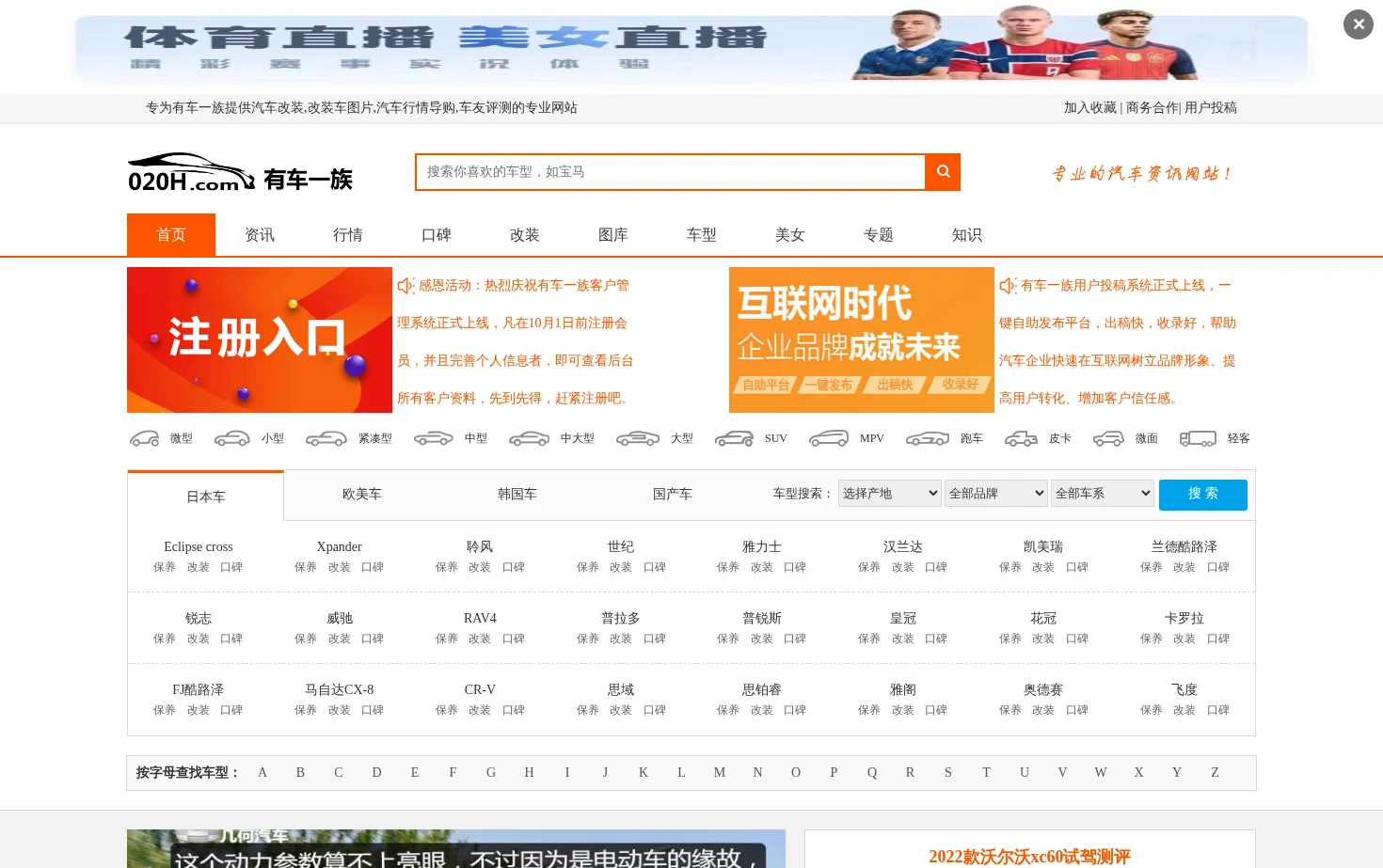
Task: Click the blue 搜索 button
Action: click(1203, 495)
